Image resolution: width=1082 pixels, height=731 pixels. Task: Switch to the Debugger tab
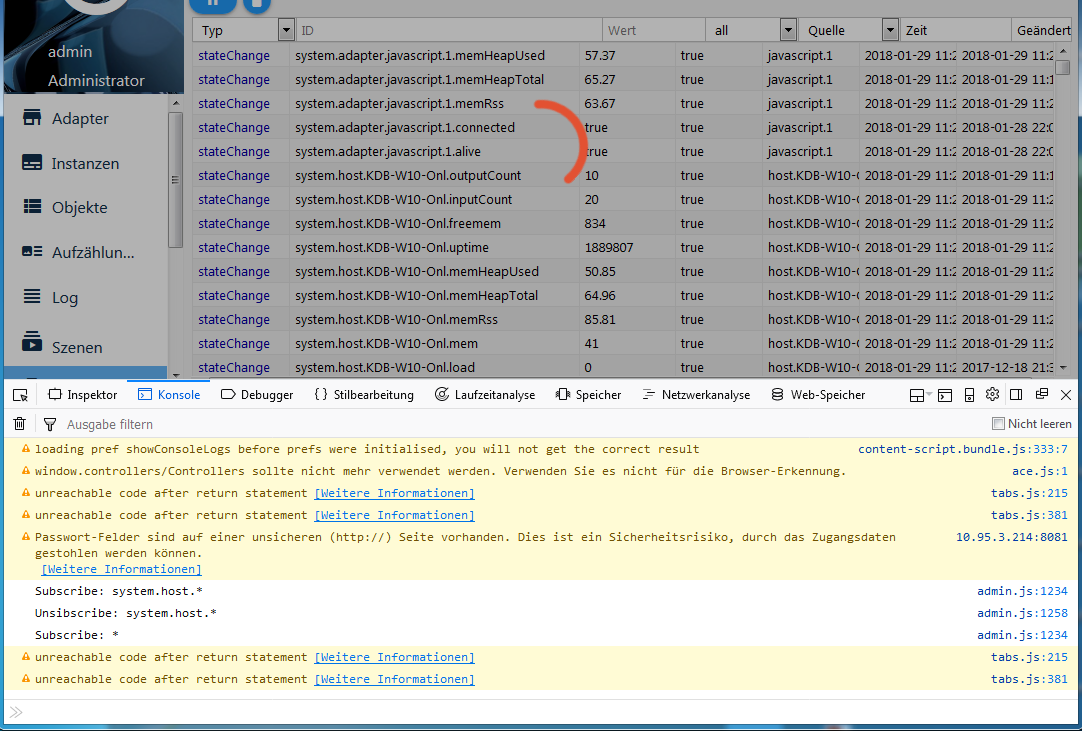click(x=257, y=395)
